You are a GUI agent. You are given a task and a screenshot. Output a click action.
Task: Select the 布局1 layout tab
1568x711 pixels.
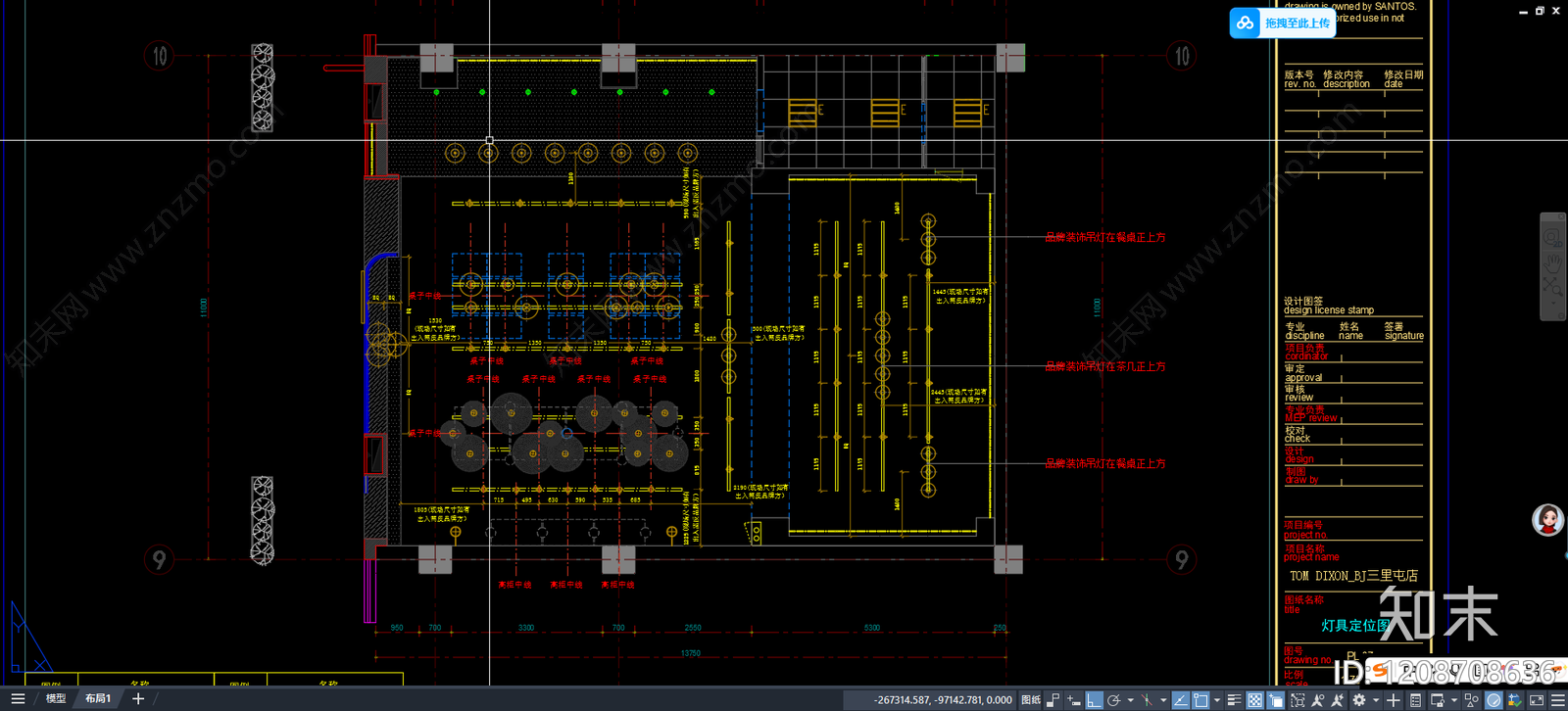coord(97,699)
